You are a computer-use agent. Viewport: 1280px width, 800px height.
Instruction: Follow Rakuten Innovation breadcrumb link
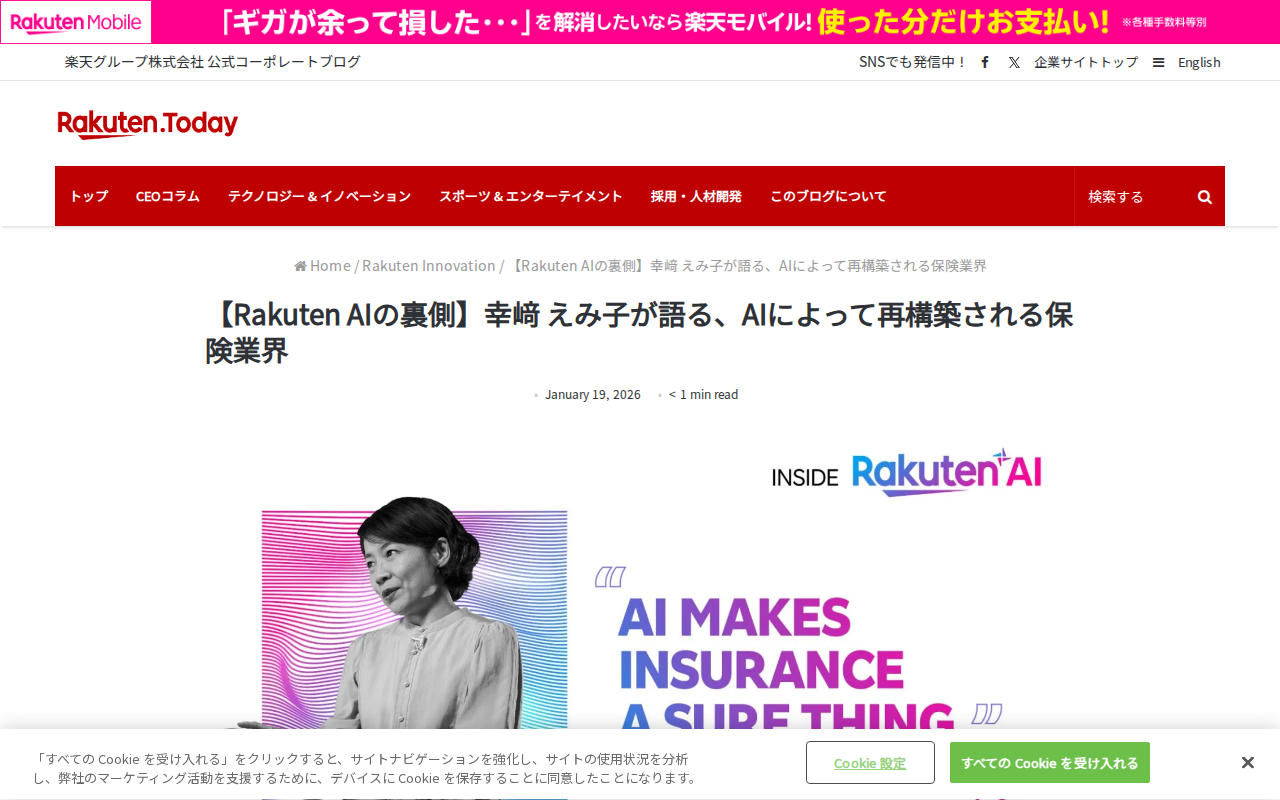click(429, 266)
